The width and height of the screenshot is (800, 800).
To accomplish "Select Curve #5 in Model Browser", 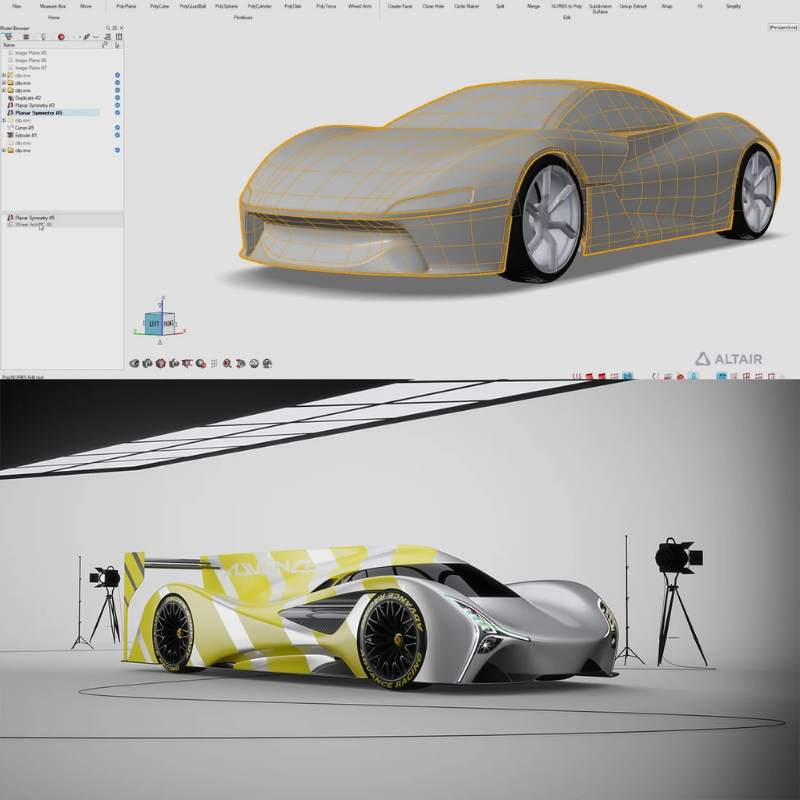I will [25, 128].
